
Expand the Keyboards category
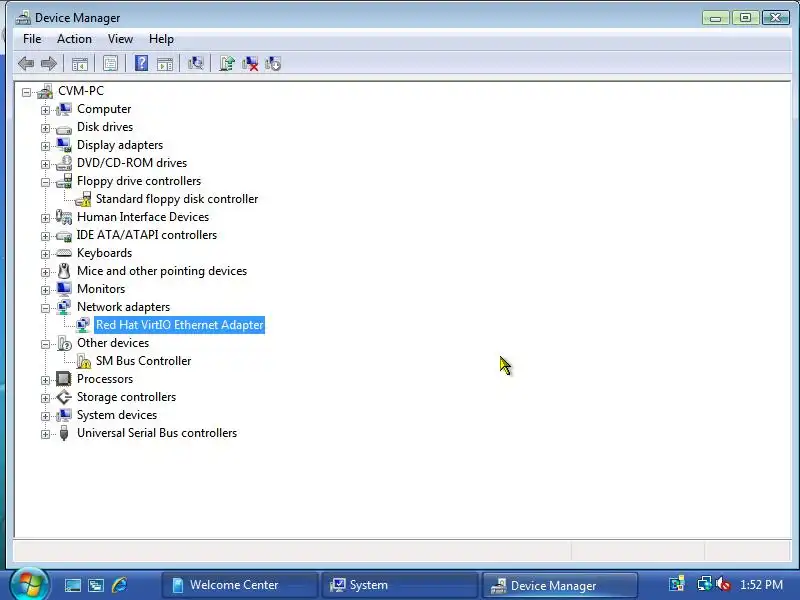[x=45, y=254]
